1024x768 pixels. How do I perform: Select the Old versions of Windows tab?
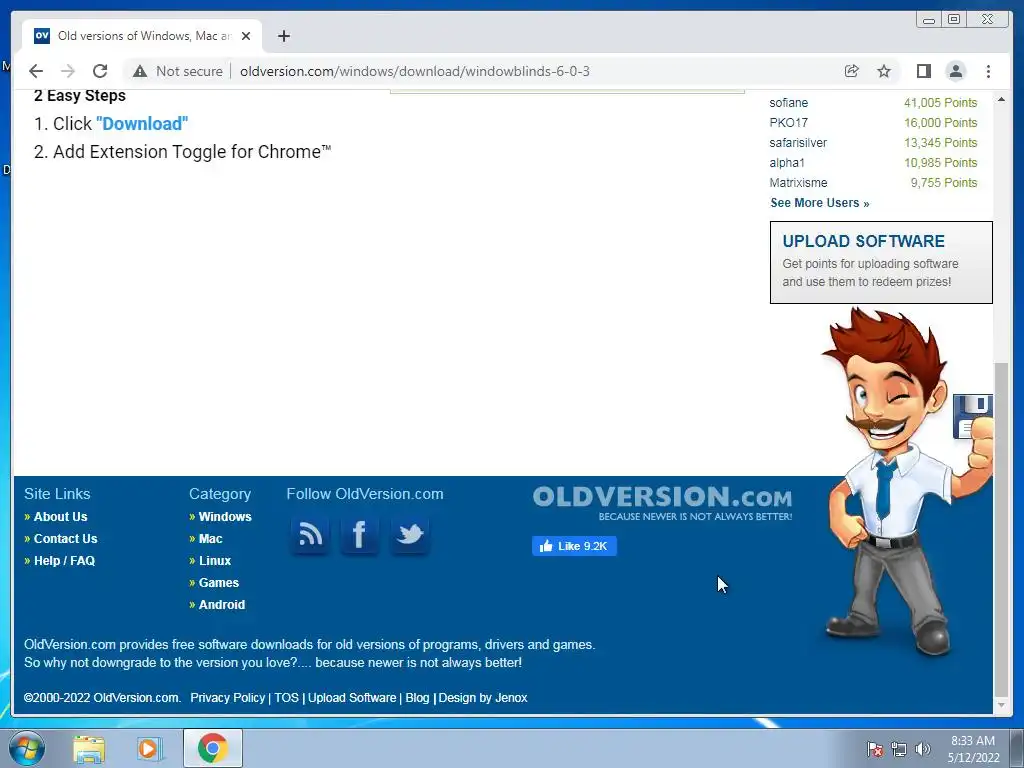(142, 36)
